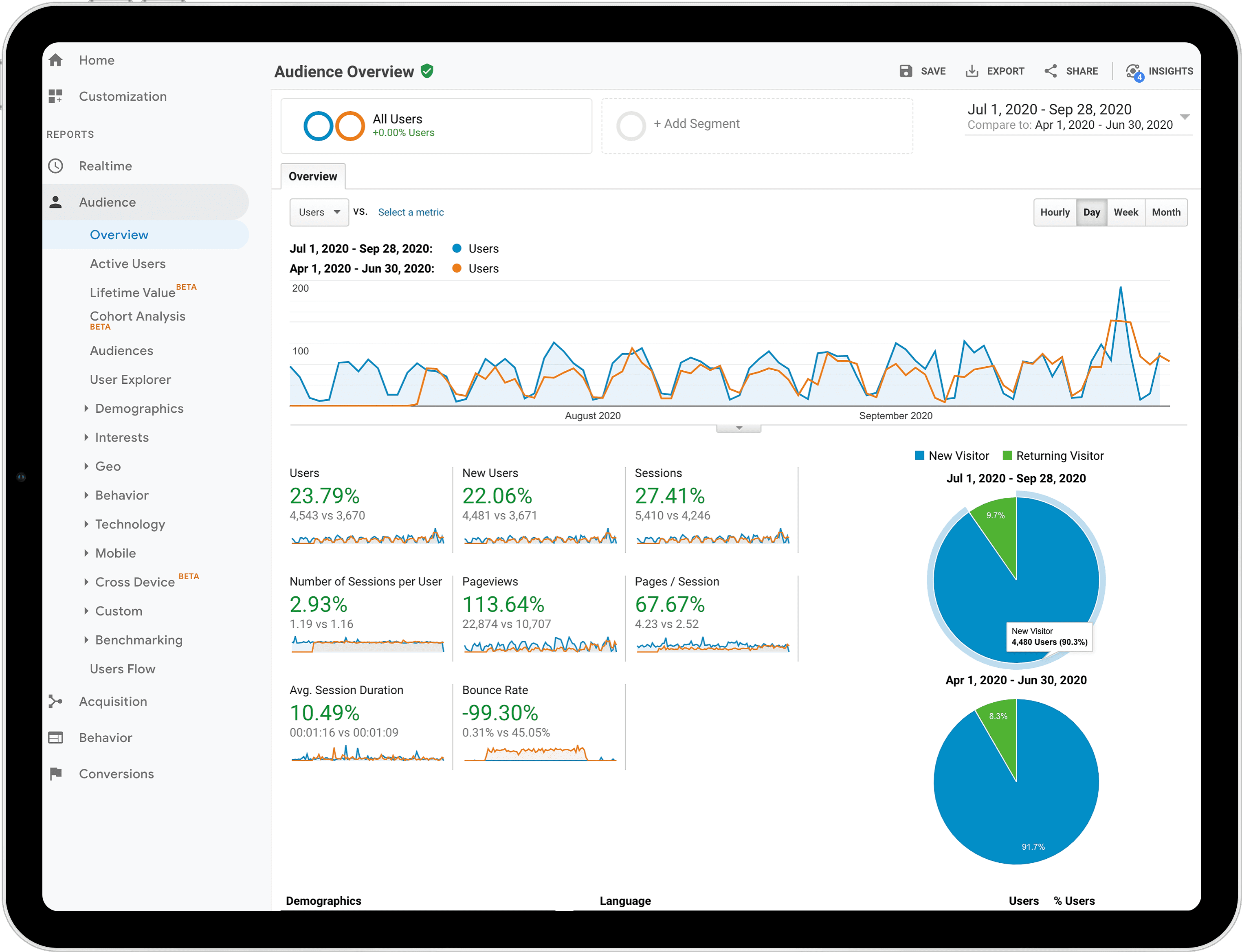Click the Realtime clock icon
This screenshot has width=1242, height=952.
click(x=55, y=166)
